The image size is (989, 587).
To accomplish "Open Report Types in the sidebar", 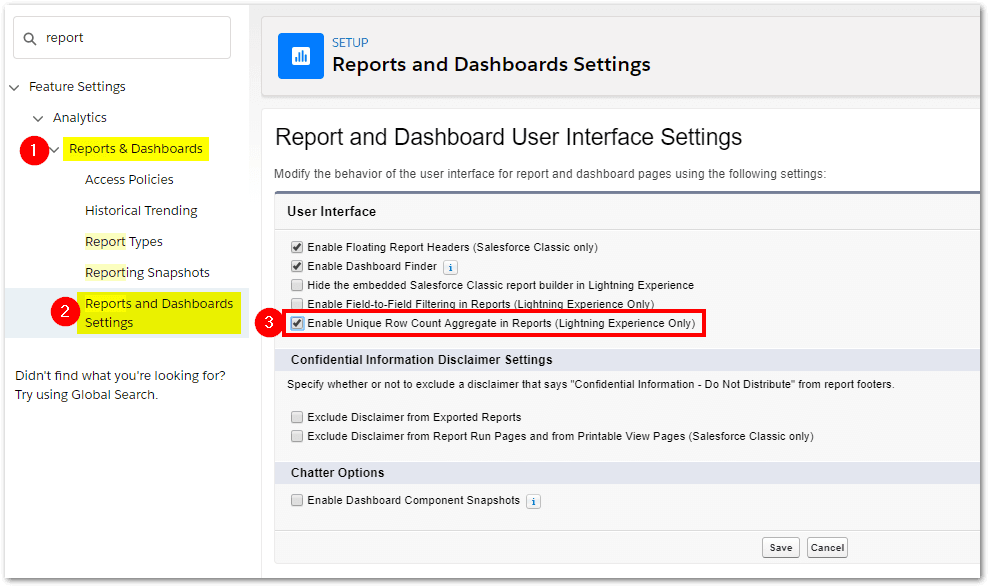I will pos(124,241).
